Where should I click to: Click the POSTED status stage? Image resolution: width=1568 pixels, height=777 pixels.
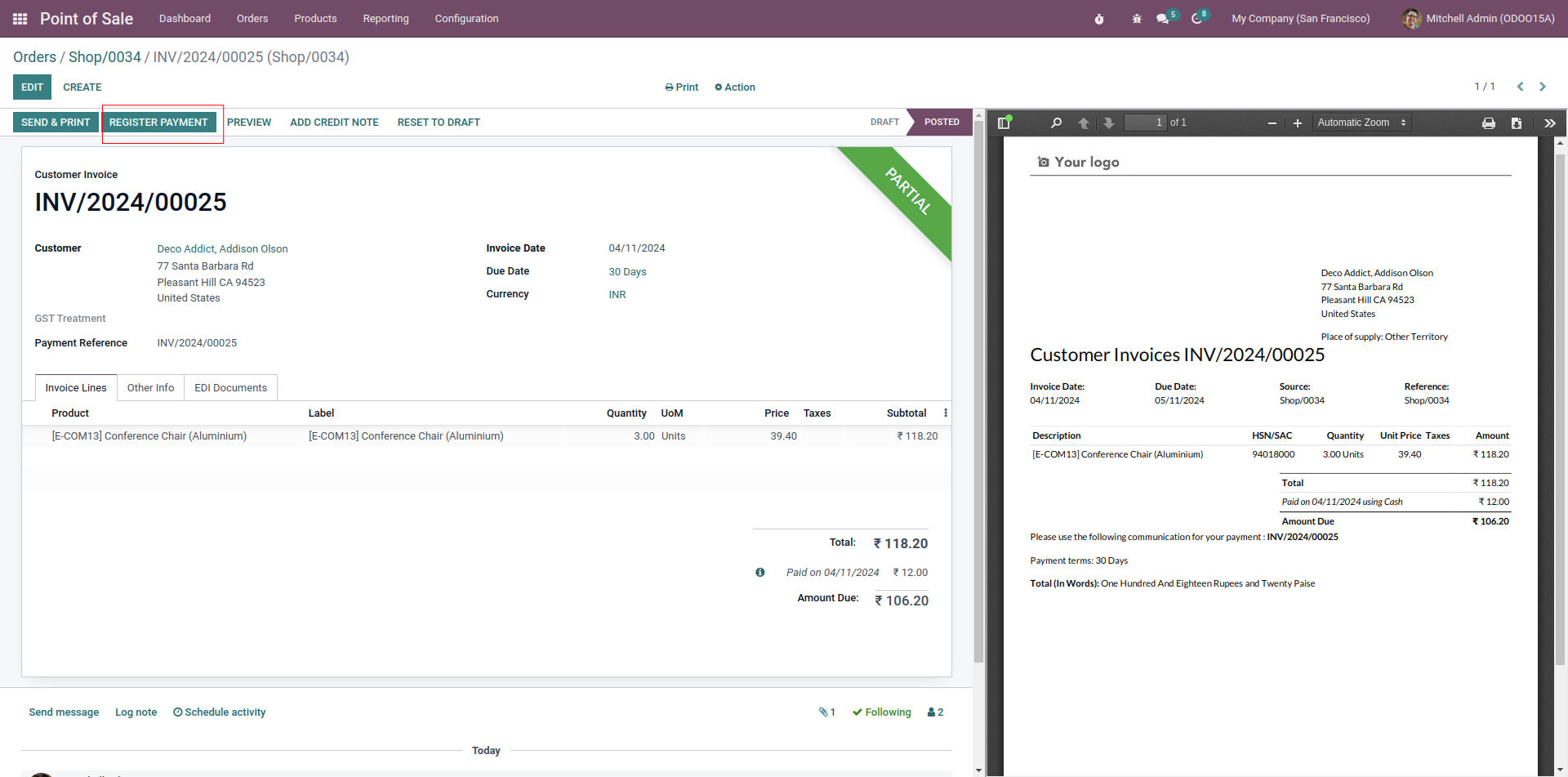tap(942, 123)
